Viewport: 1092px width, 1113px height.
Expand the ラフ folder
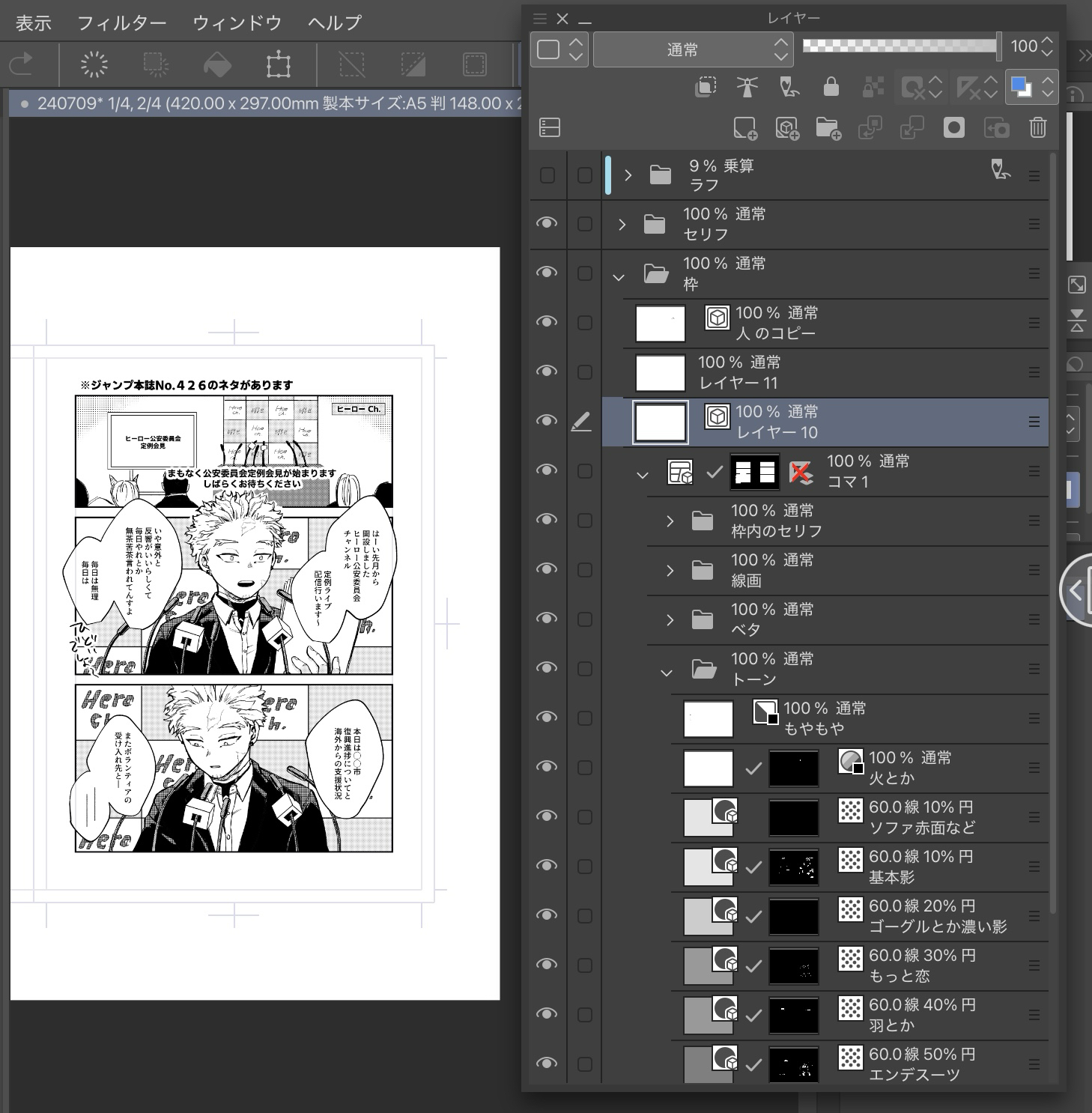point(628,175)
